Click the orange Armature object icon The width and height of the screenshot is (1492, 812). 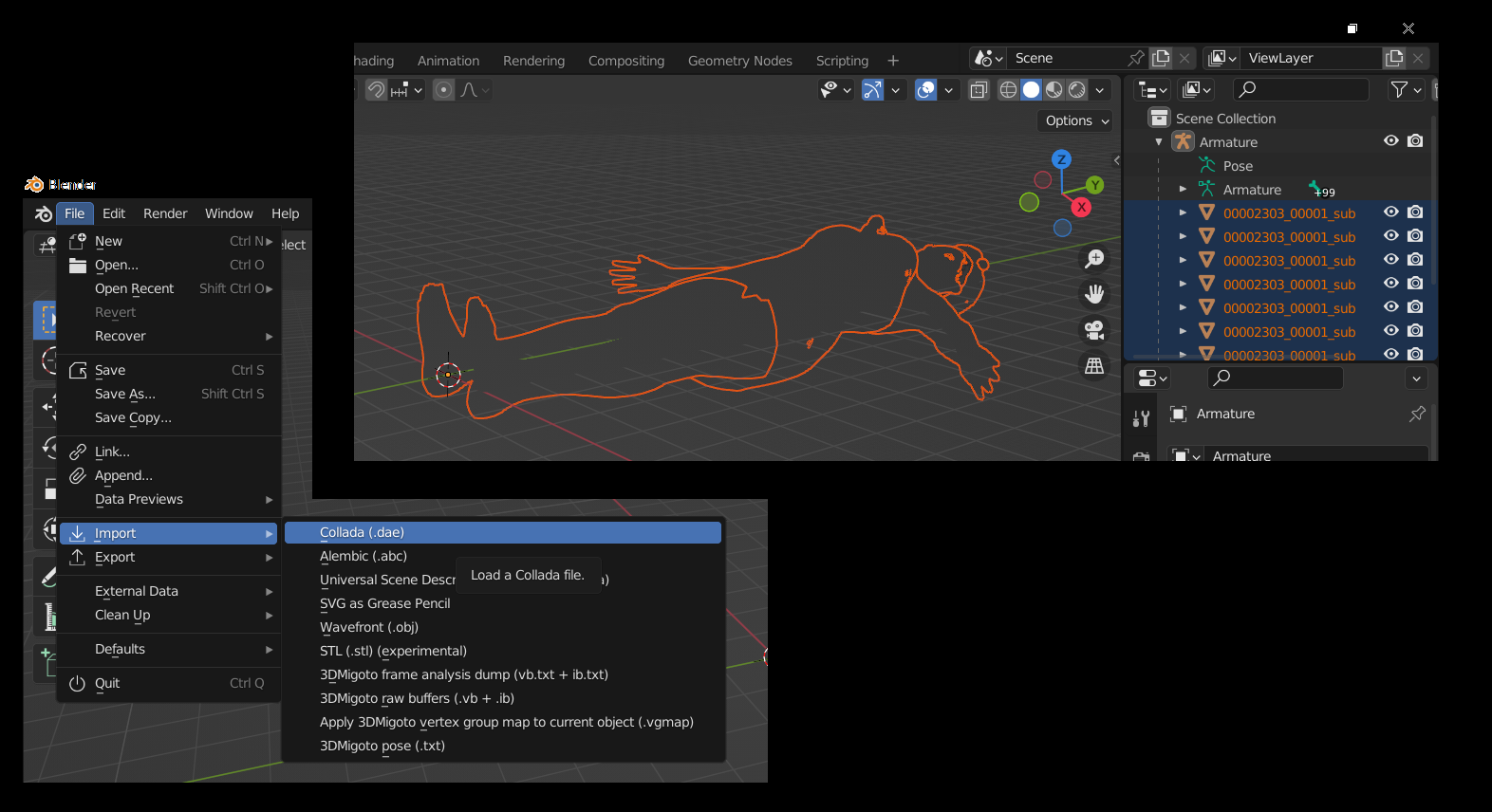(1183, 141)
